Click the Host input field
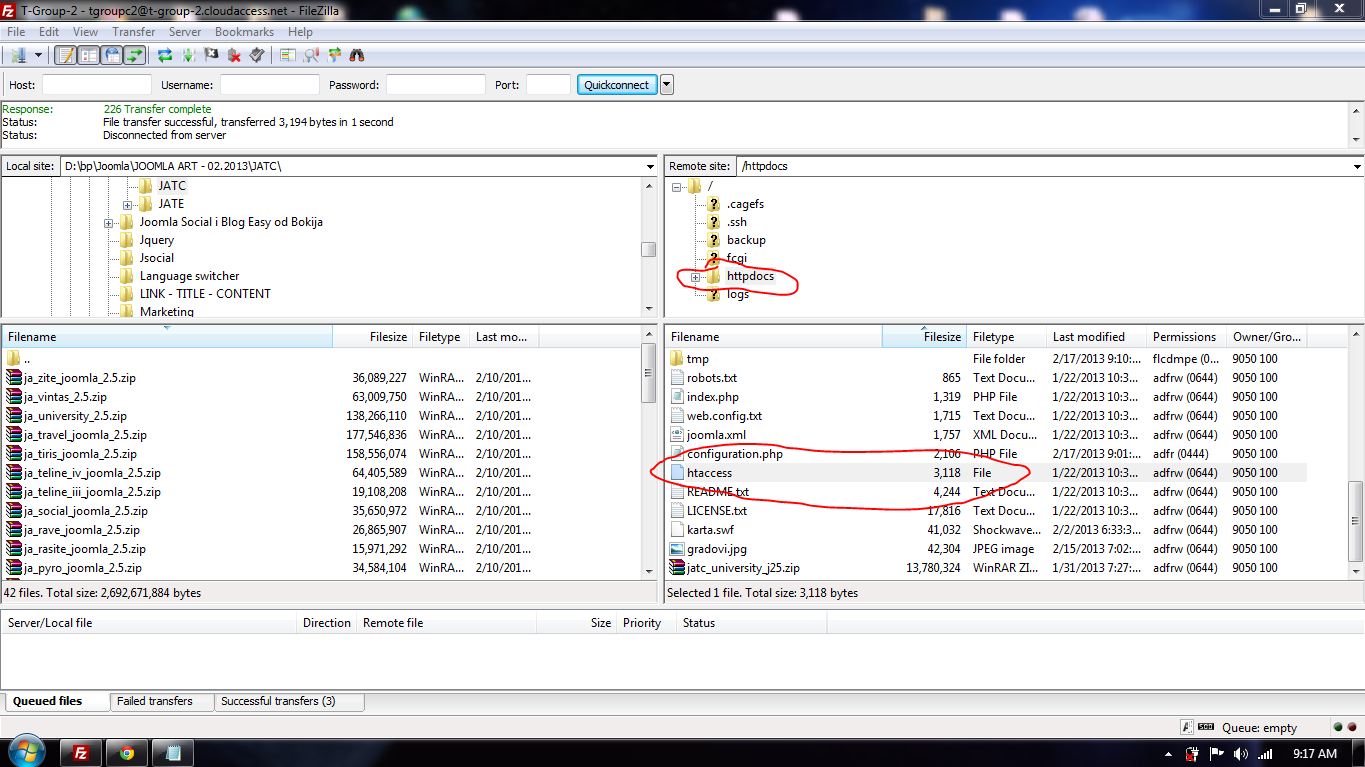The height and width of the screenshot is (767, 1365). [96, 85]
